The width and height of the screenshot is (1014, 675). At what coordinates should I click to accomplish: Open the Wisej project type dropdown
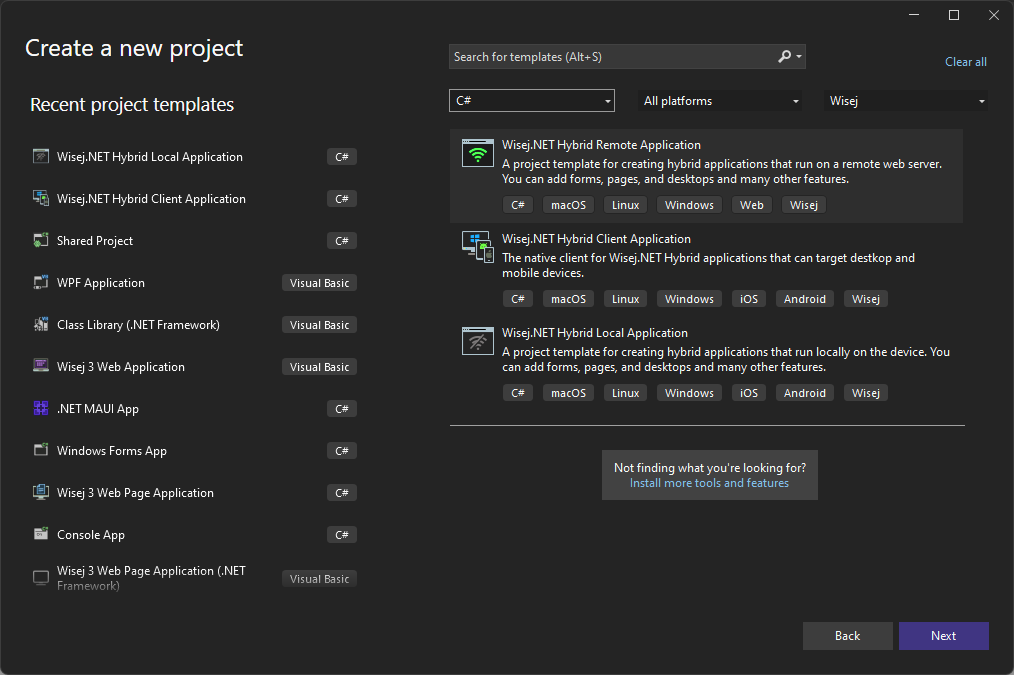905,100
